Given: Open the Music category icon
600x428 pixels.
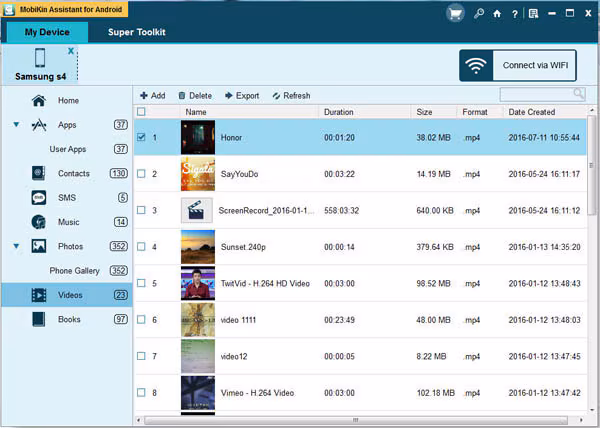Looking at the screenshot, I should coord(39,222).
